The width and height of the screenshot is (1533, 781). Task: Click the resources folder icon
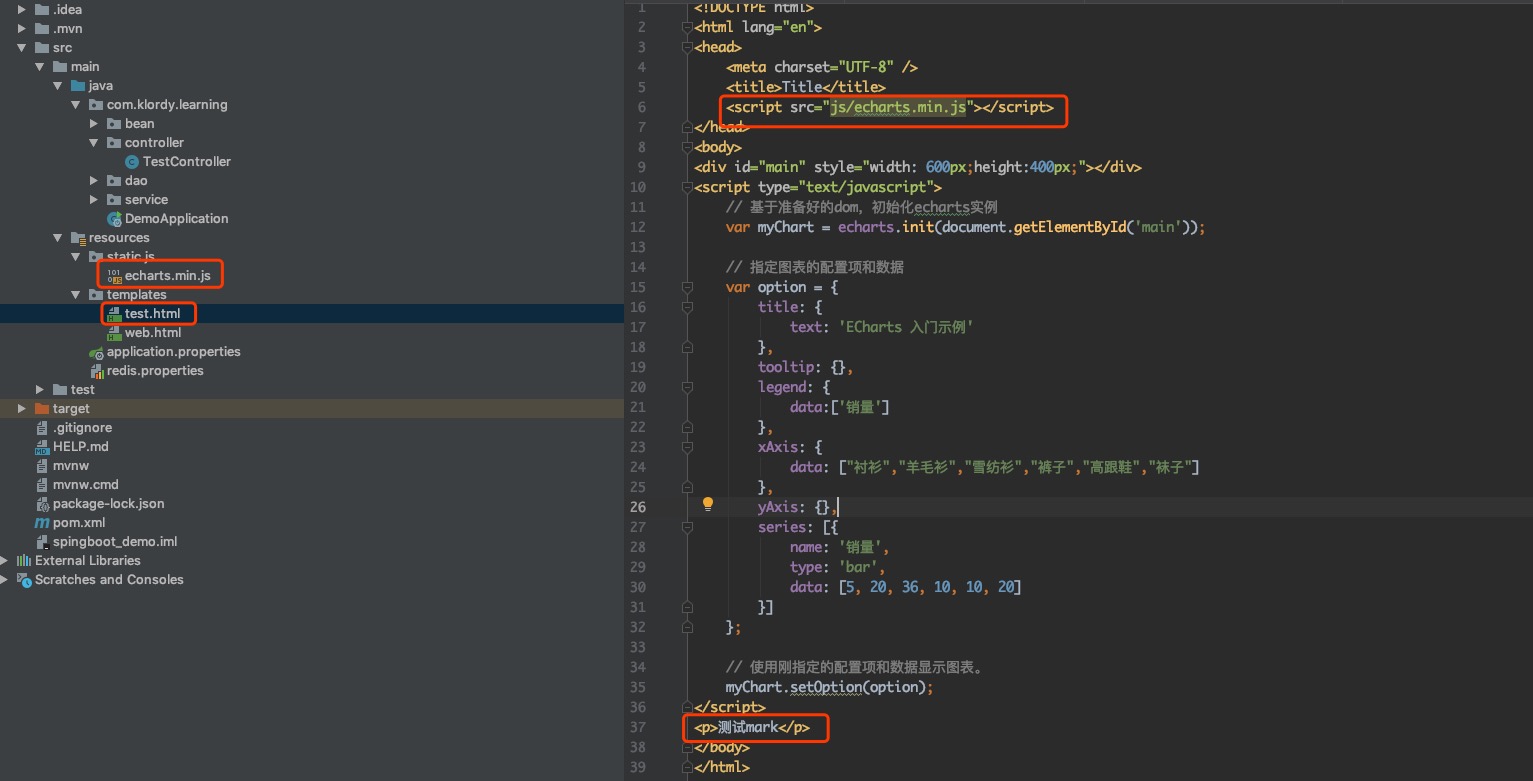coord(79,238)
